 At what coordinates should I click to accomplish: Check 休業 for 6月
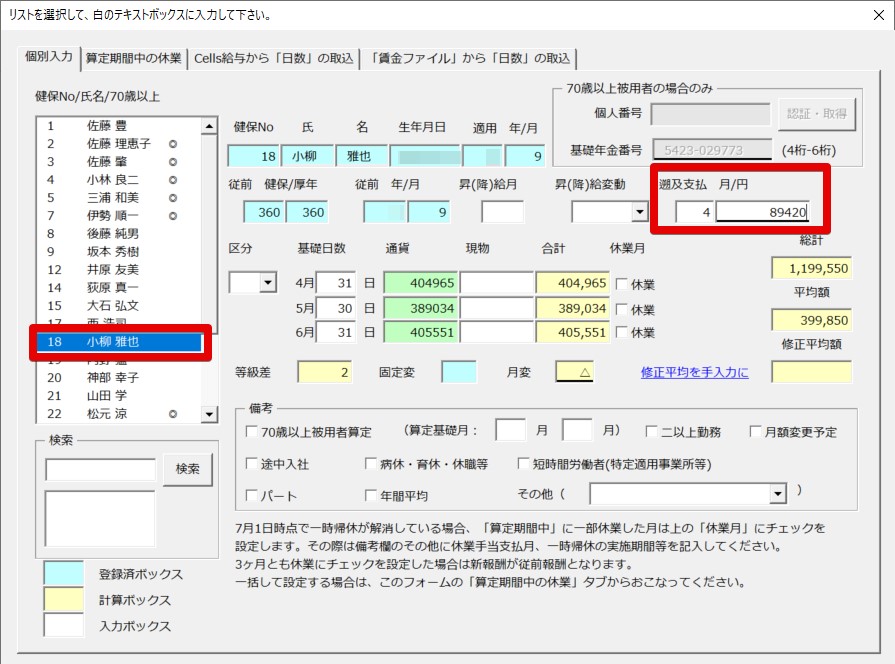click(622, 332)
